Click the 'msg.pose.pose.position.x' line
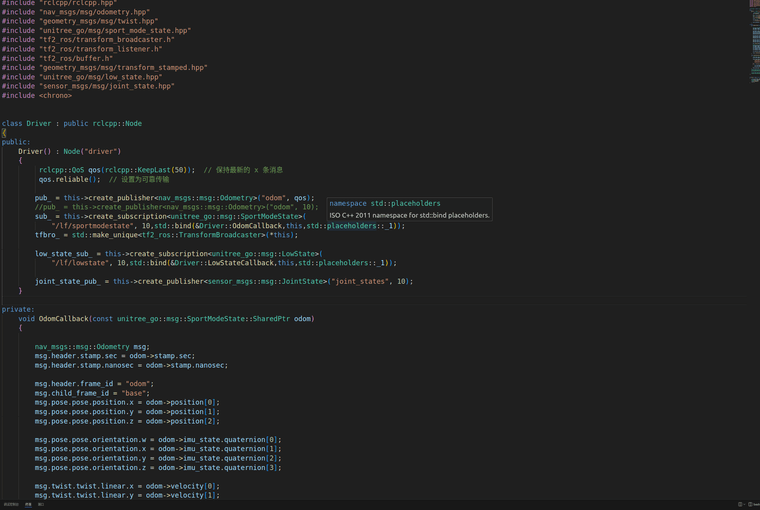Image resolution: width=760 pixels, height=510 pixels. 127,403
